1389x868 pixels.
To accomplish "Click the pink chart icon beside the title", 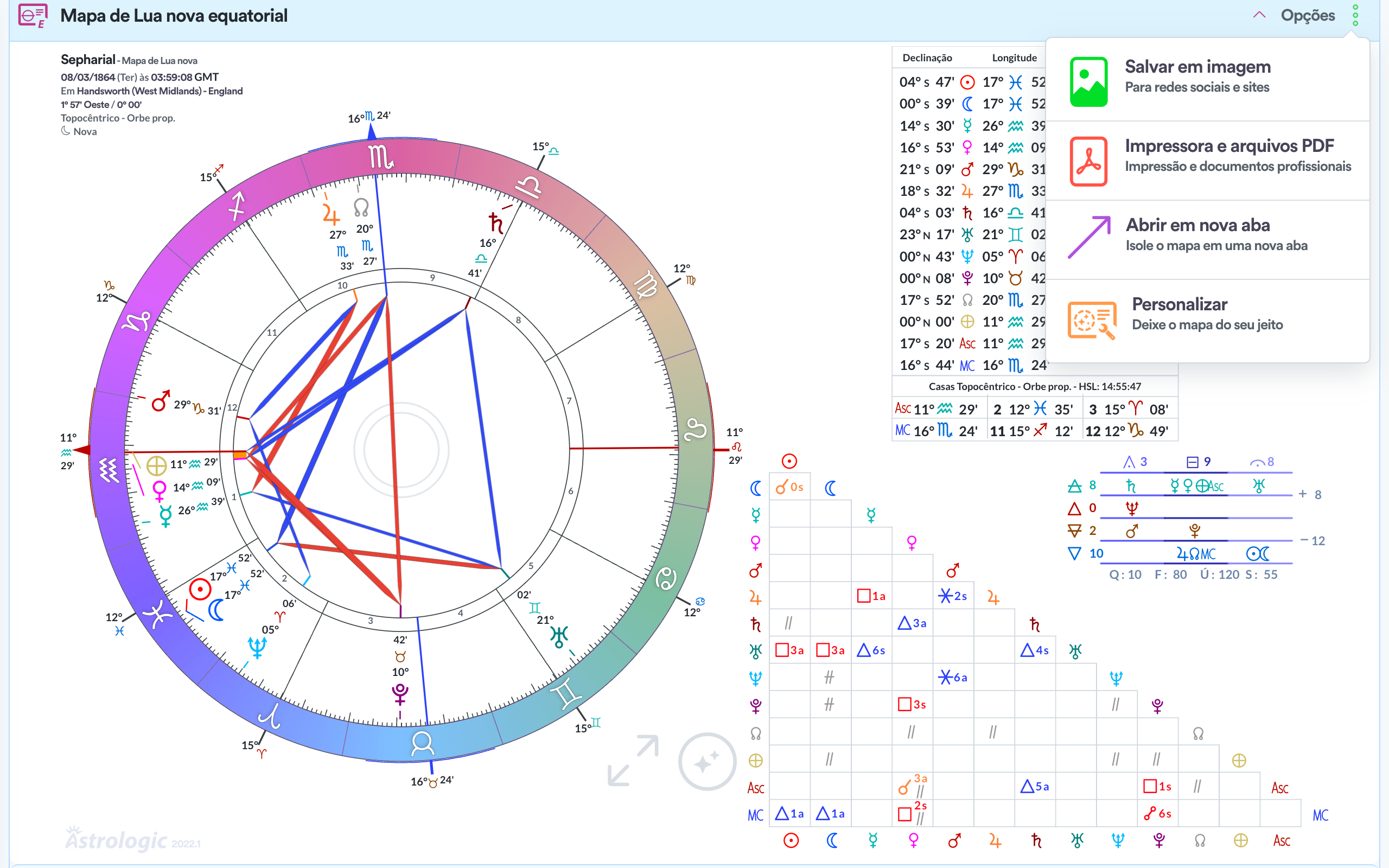I will (33, 16).
